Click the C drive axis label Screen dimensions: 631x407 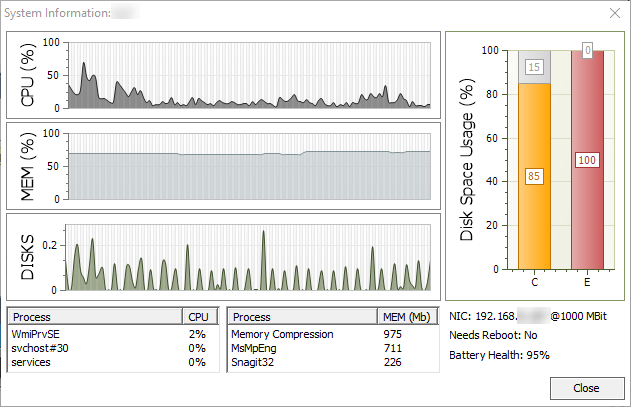(534, 282)
